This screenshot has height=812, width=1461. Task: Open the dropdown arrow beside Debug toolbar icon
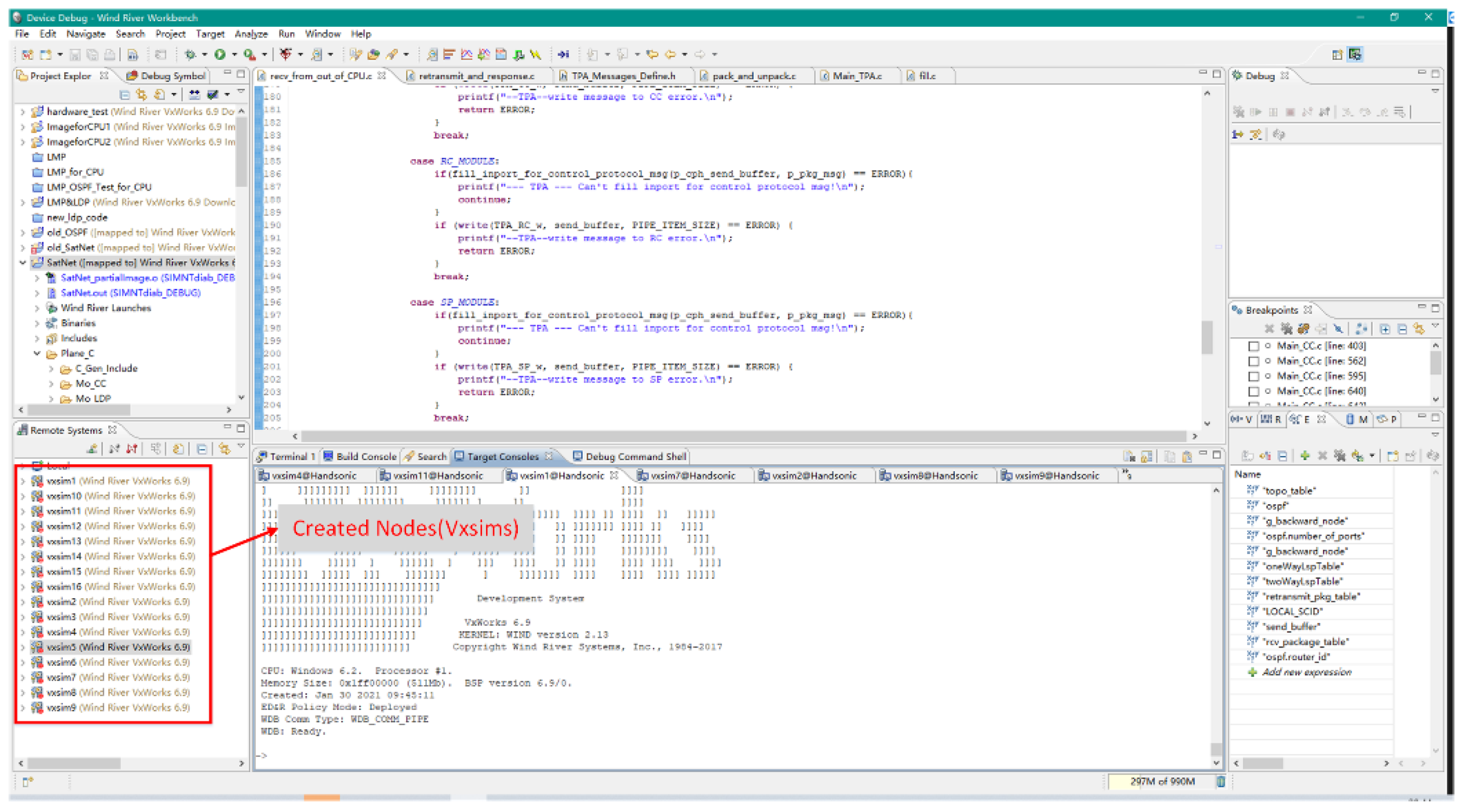click(204, 55)
